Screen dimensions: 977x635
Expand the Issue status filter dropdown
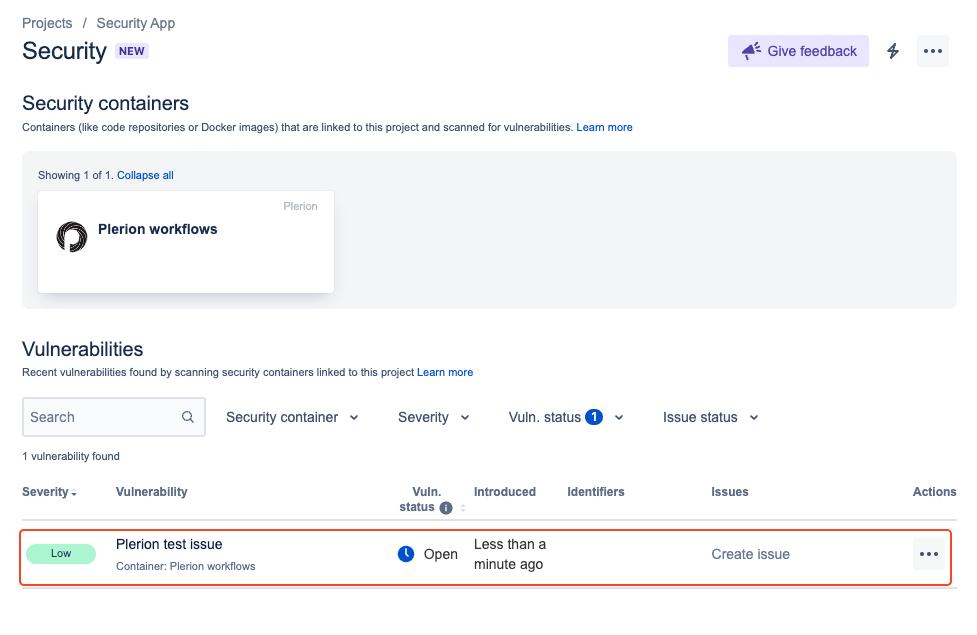pos(710,418)
